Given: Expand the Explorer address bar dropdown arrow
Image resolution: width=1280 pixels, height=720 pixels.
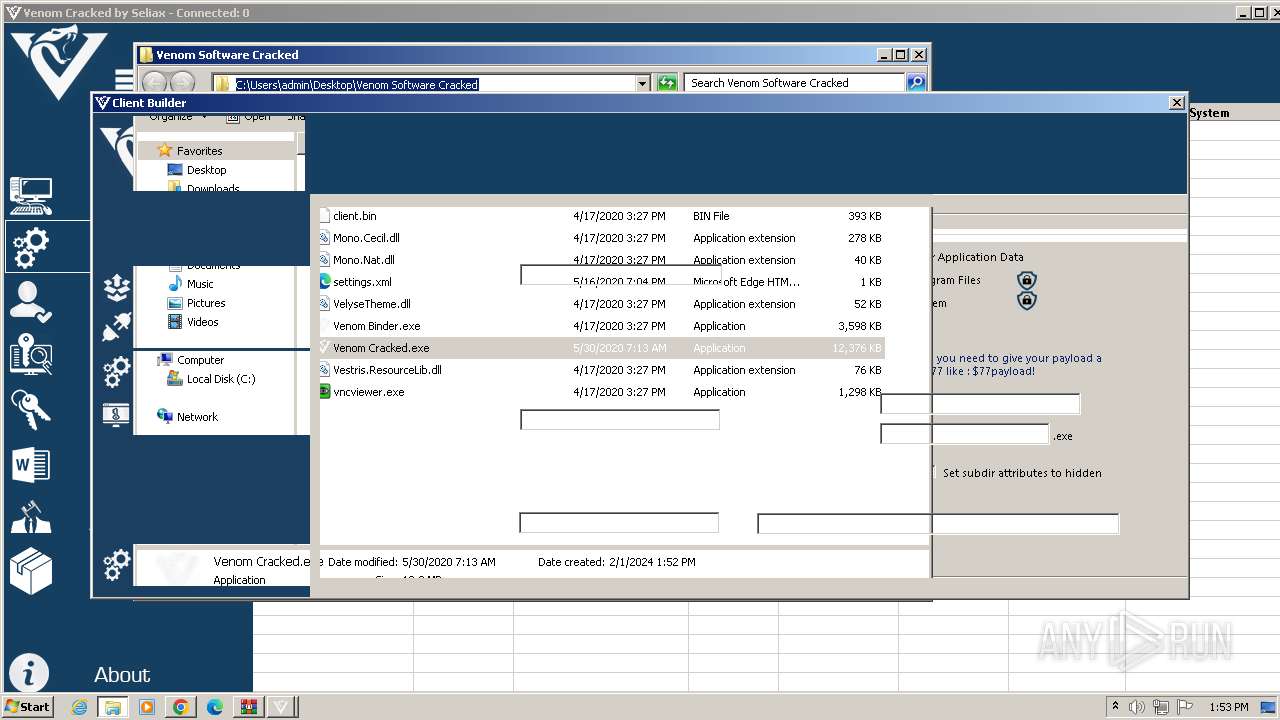Looking at the screenshot, I should [x=642, y=84].
